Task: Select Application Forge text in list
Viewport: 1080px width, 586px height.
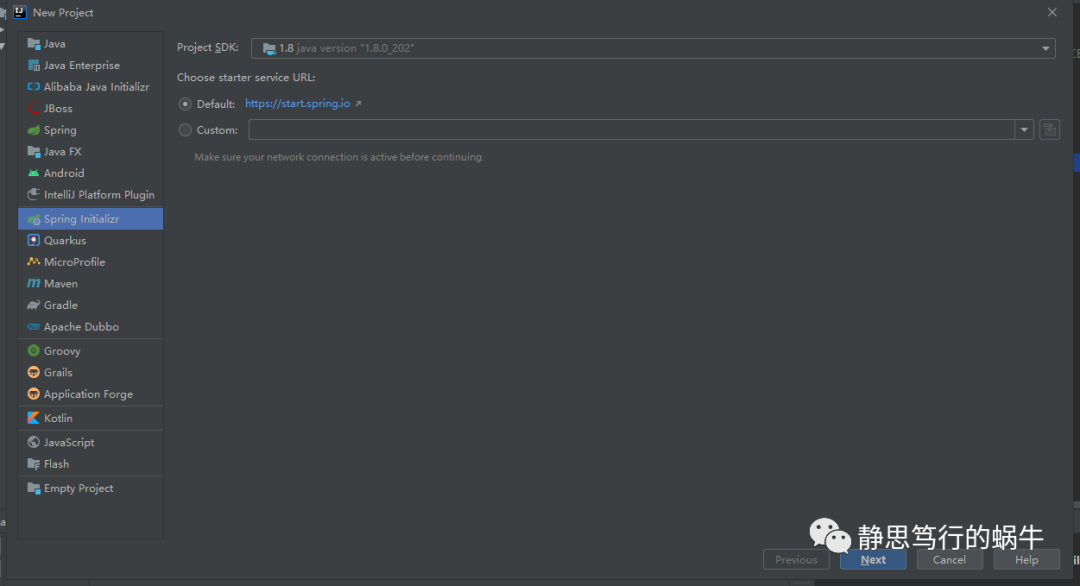Action: (x=88, y=394)
